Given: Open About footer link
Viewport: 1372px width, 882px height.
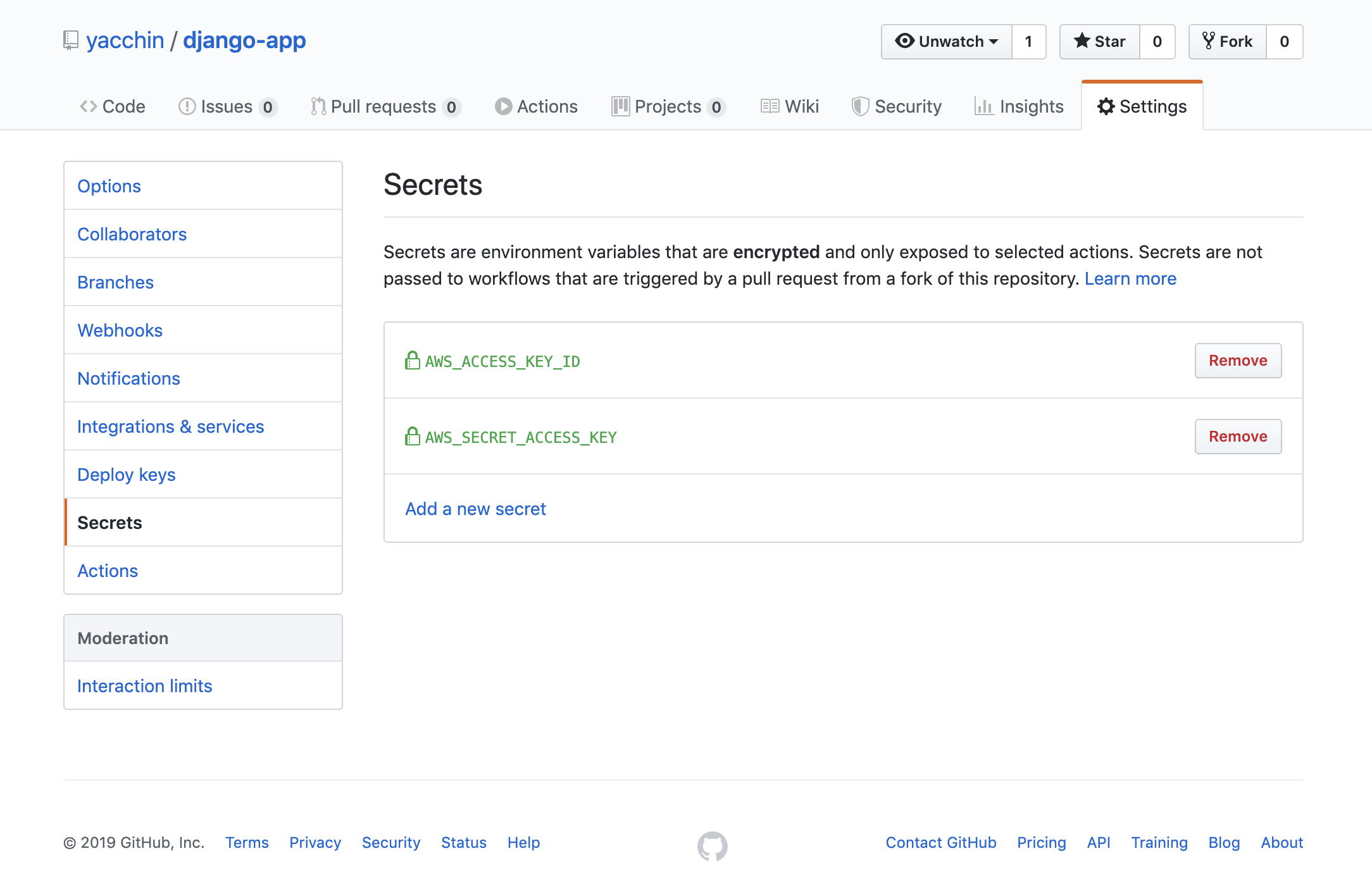Looking at the screenshot, I should [x=1282, y=843].
